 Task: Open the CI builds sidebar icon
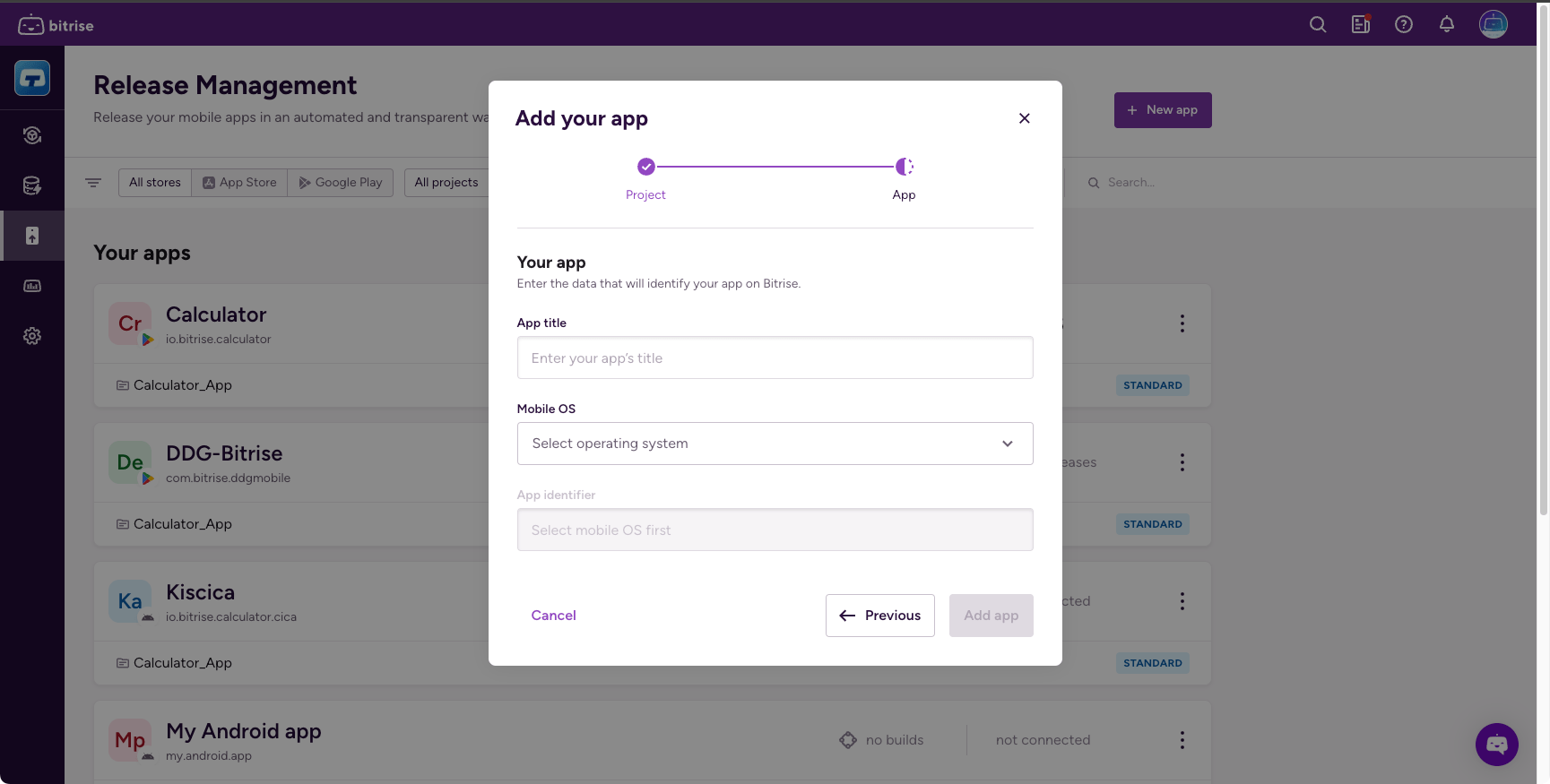coord(32,135)
